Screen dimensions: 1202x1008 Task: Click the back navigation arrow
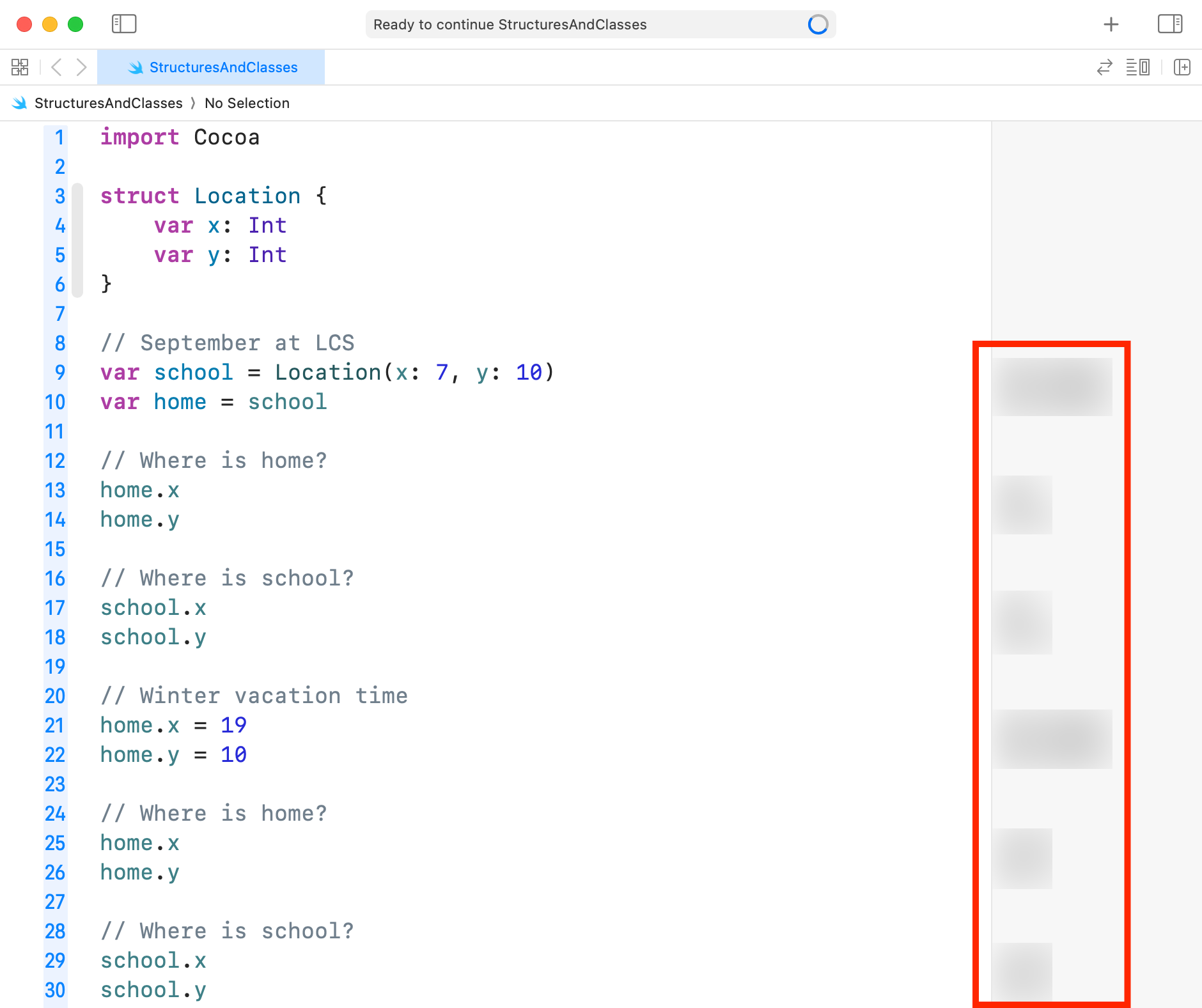58,66
